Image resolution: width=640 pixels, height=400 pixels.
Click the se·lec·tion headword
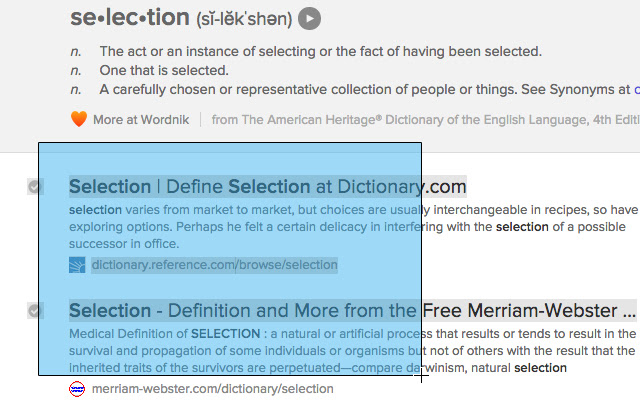click(x=130, y=18)
